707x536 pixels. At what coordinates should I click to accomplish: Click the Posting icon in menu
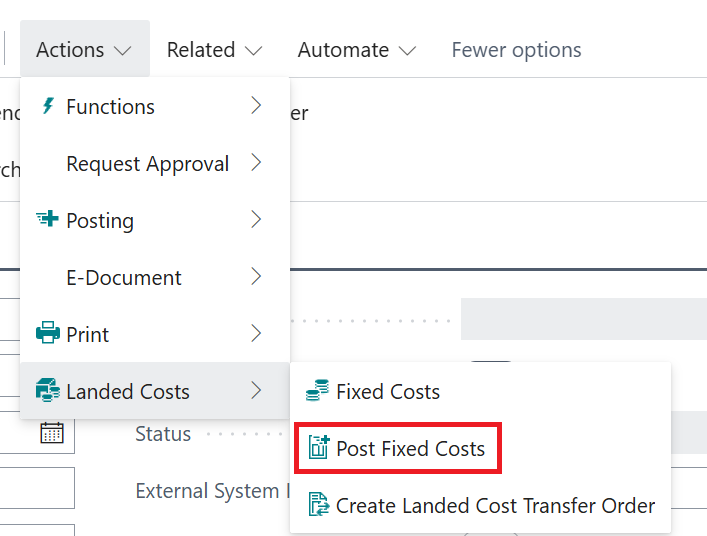47,220
